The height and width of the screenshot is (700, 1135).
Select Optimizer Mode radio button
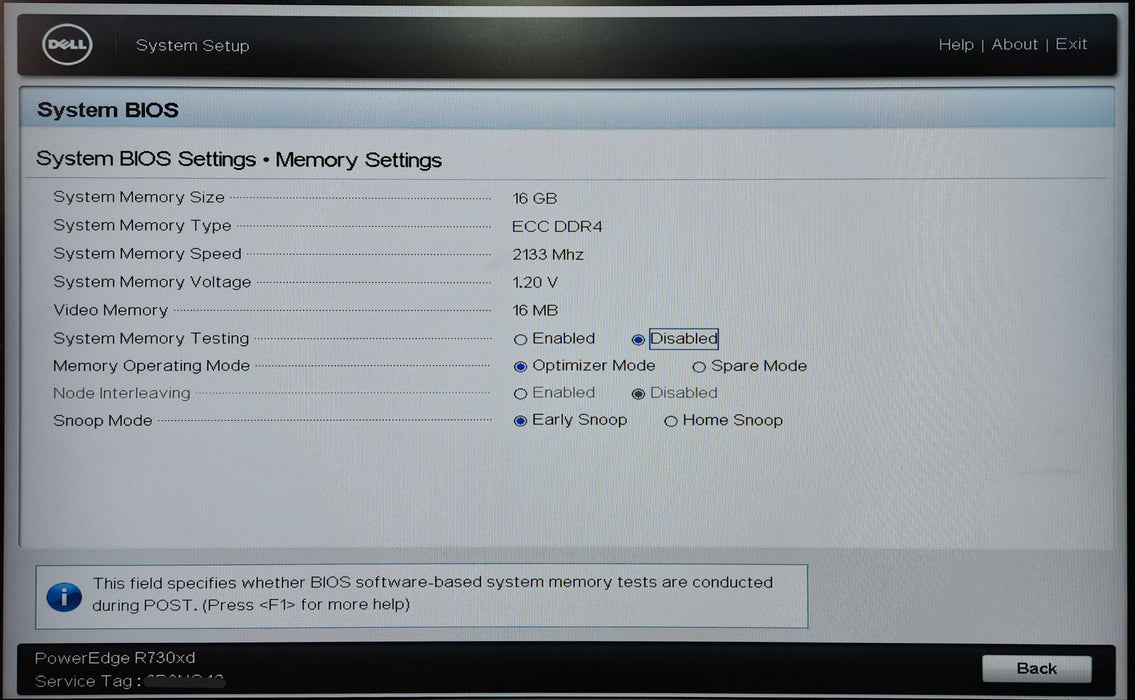point(520,366)
